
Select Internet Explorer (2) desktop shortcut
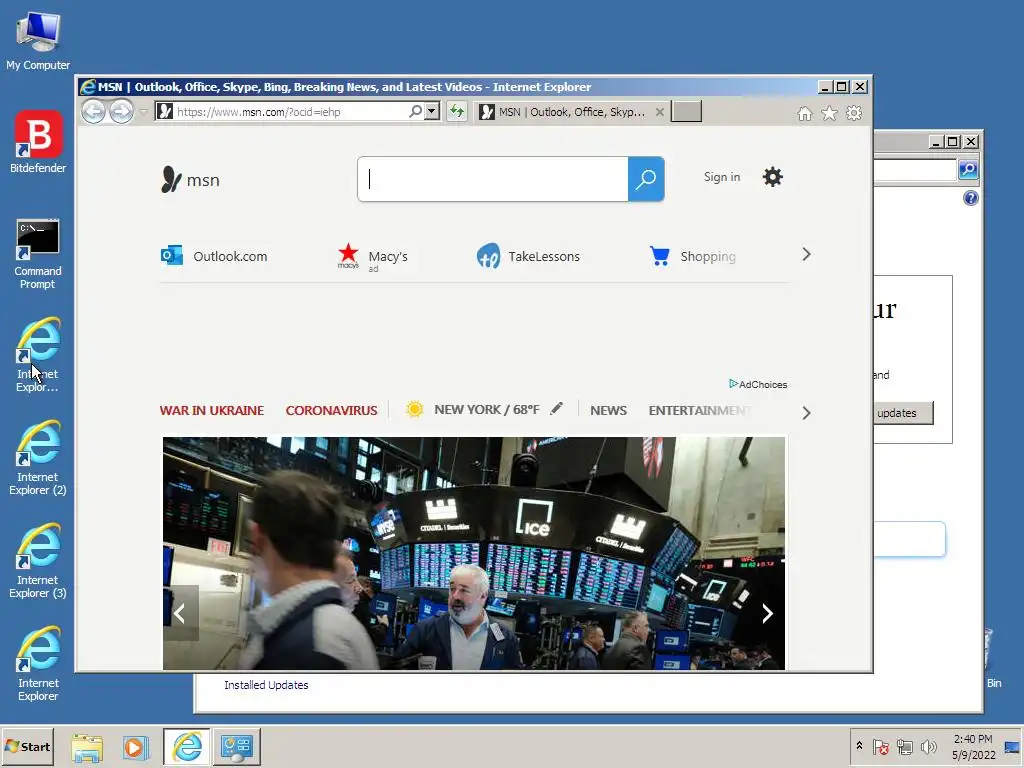(x=38, y=458)
